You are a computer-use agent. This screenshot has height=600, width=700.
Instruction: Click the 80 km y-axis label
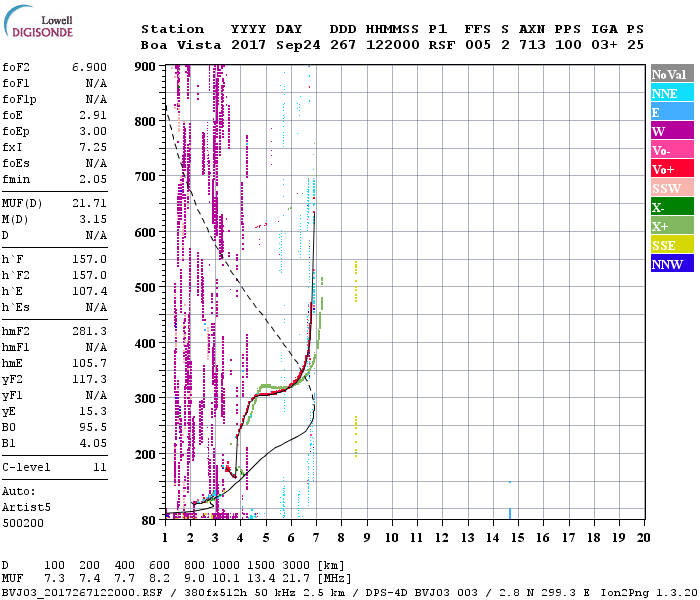click(x=149, y=521)
